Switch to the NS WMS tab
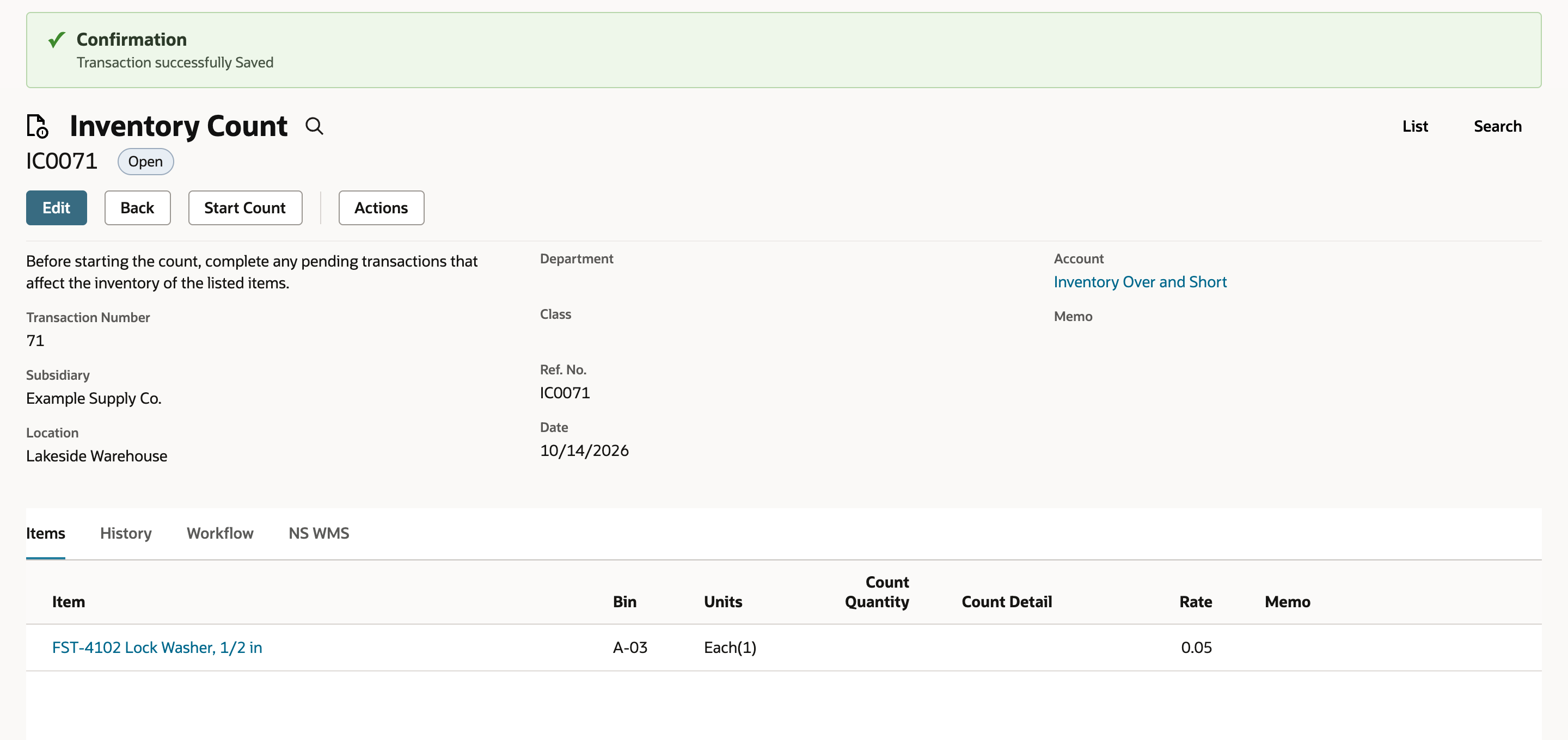 click(319, 533)
